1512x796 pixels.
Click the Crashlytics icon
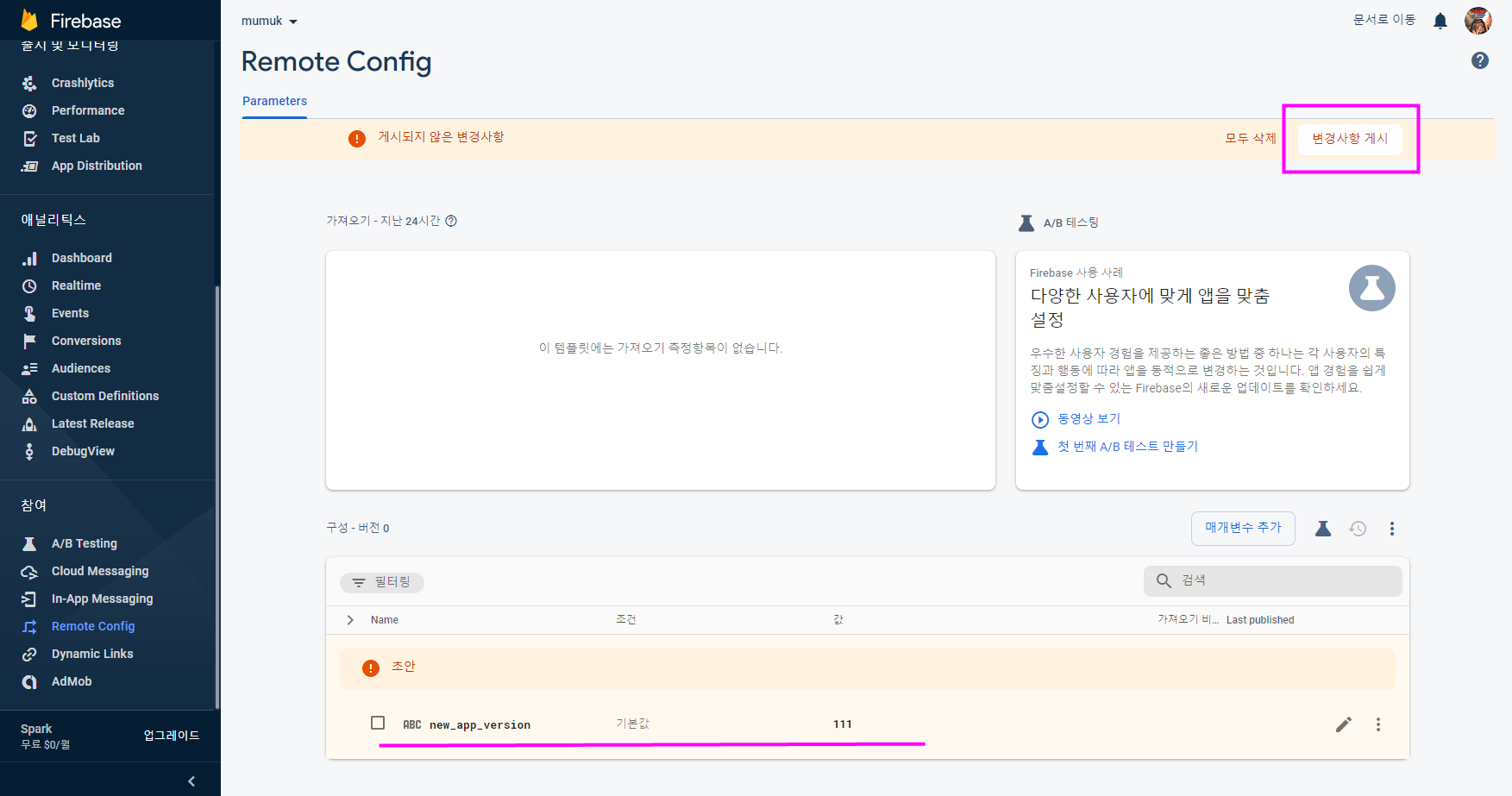(x=29, y=83)
